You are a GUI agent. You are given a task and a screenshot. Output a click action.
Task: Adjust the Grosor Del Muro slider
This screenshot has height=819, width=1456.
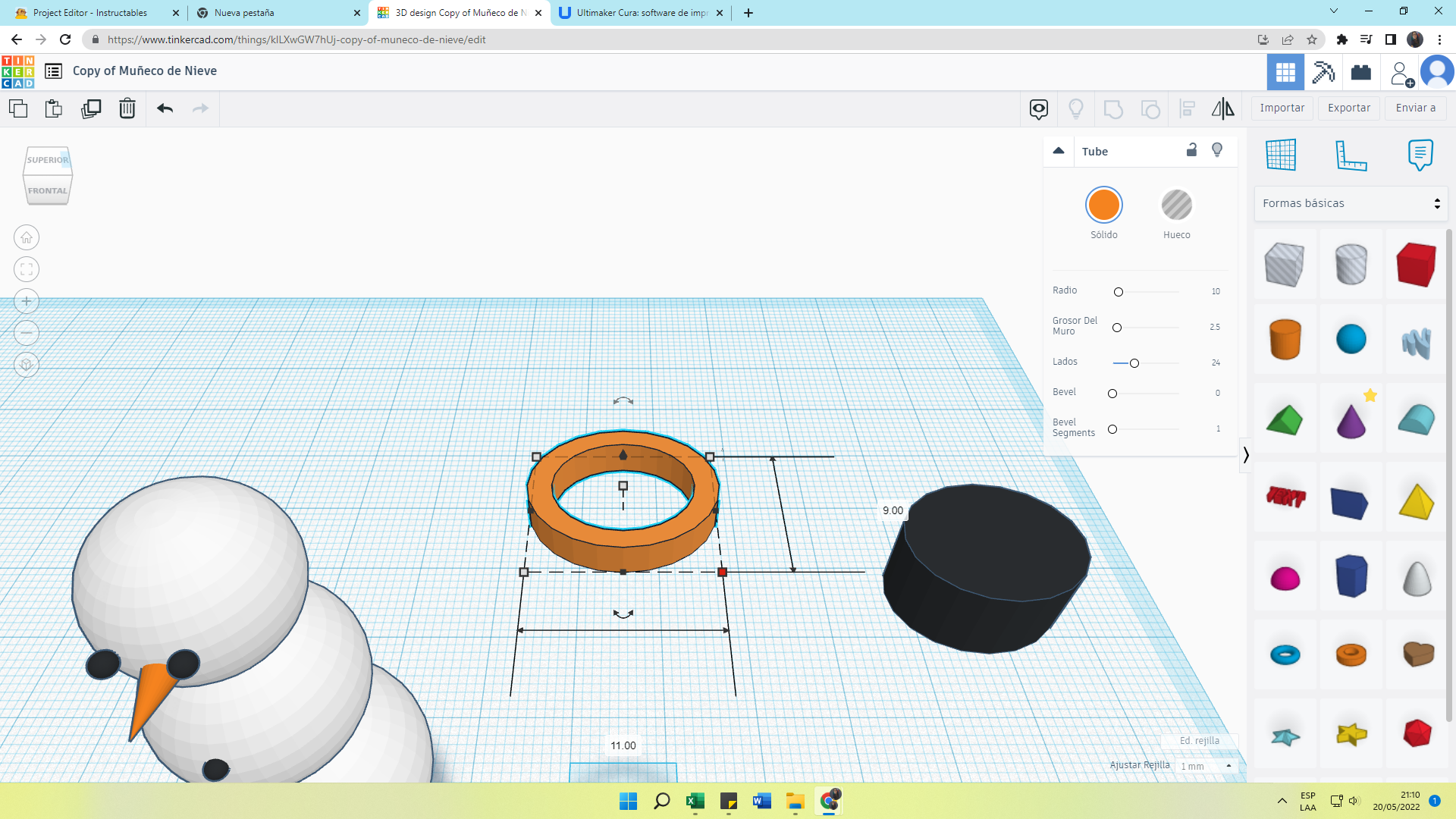1117,328
